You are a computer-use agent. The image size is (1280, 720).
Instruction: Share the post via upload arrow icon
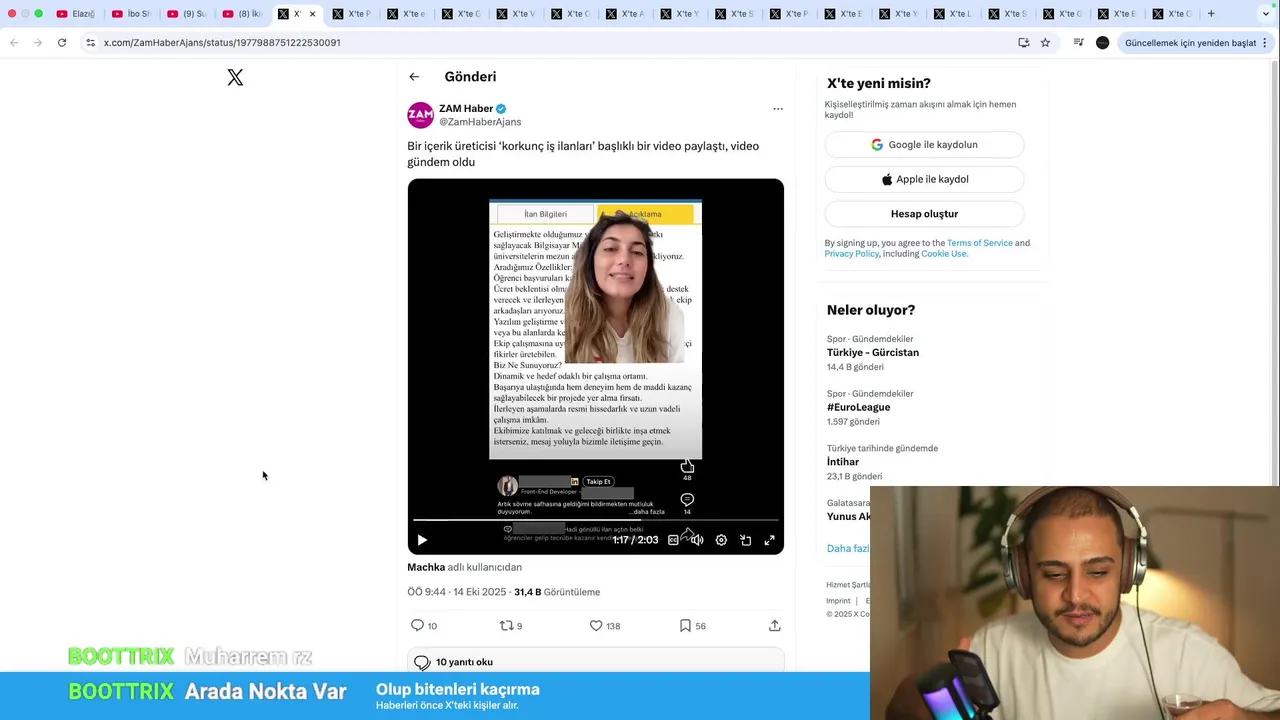pos(774,625)
